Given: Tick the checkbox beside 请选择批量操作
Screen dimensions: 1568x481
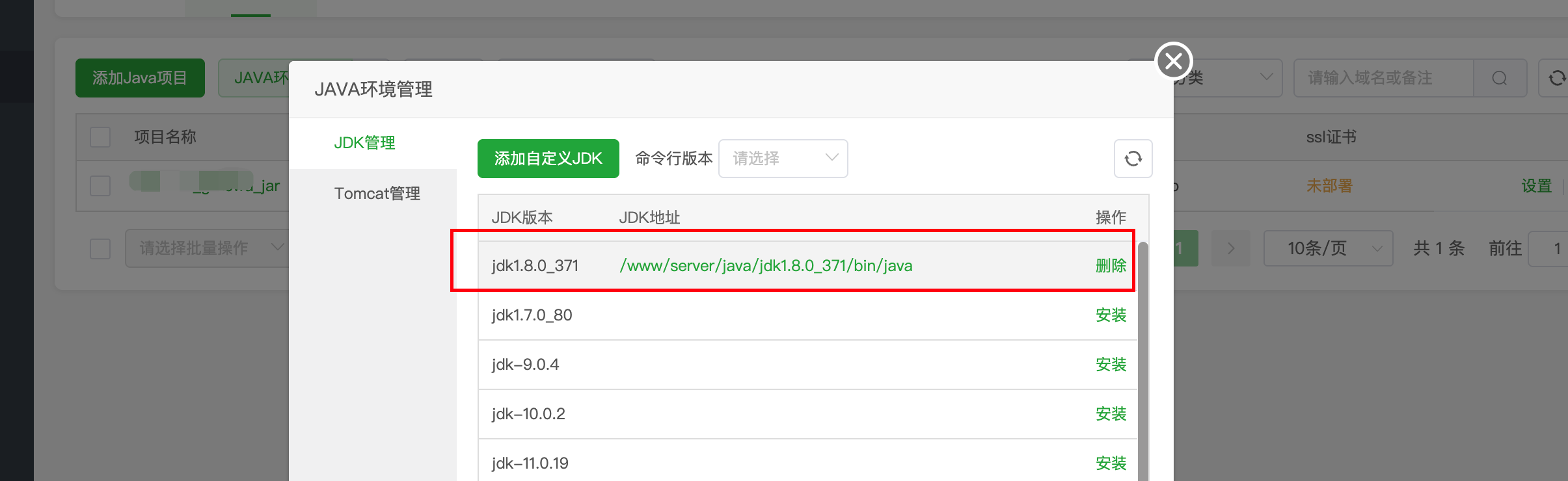Looking at the screenshot, I should pos(100,248).
